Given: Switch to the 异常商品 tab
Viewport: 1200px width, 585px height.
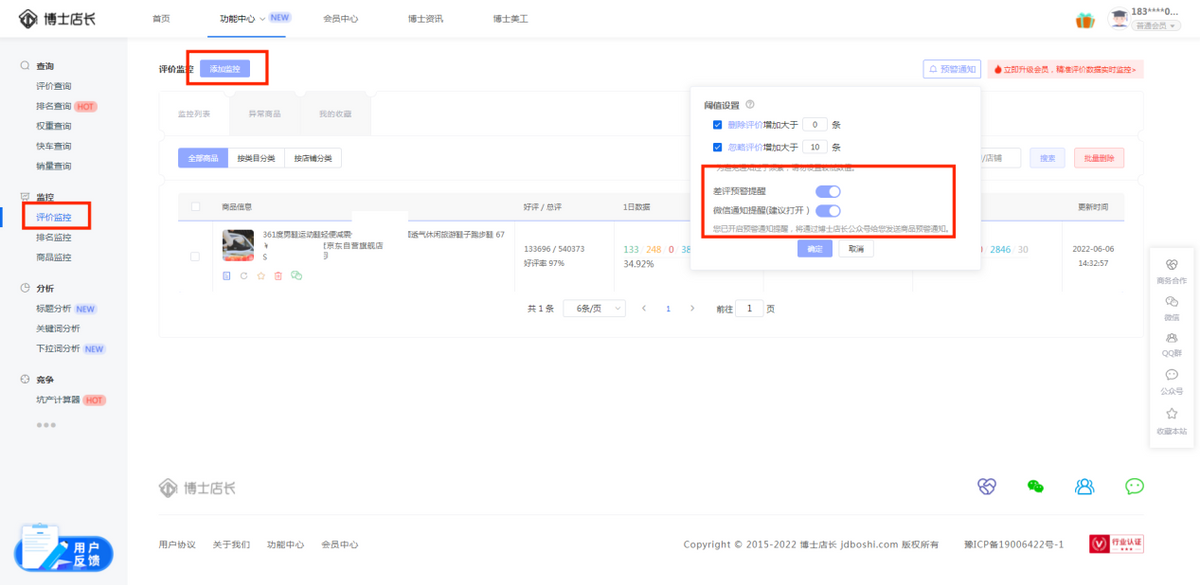Looking at the screenshot, I should coord(265,114).
